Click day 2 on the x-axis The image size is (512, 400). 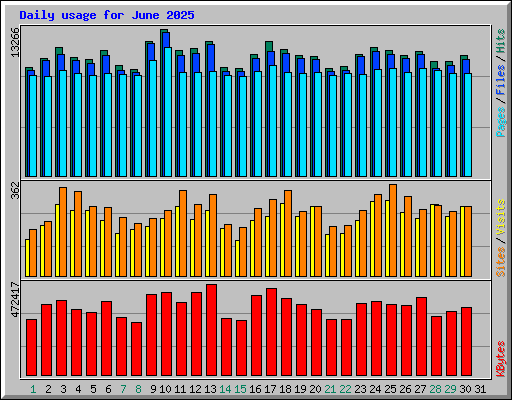click(48, 389)
